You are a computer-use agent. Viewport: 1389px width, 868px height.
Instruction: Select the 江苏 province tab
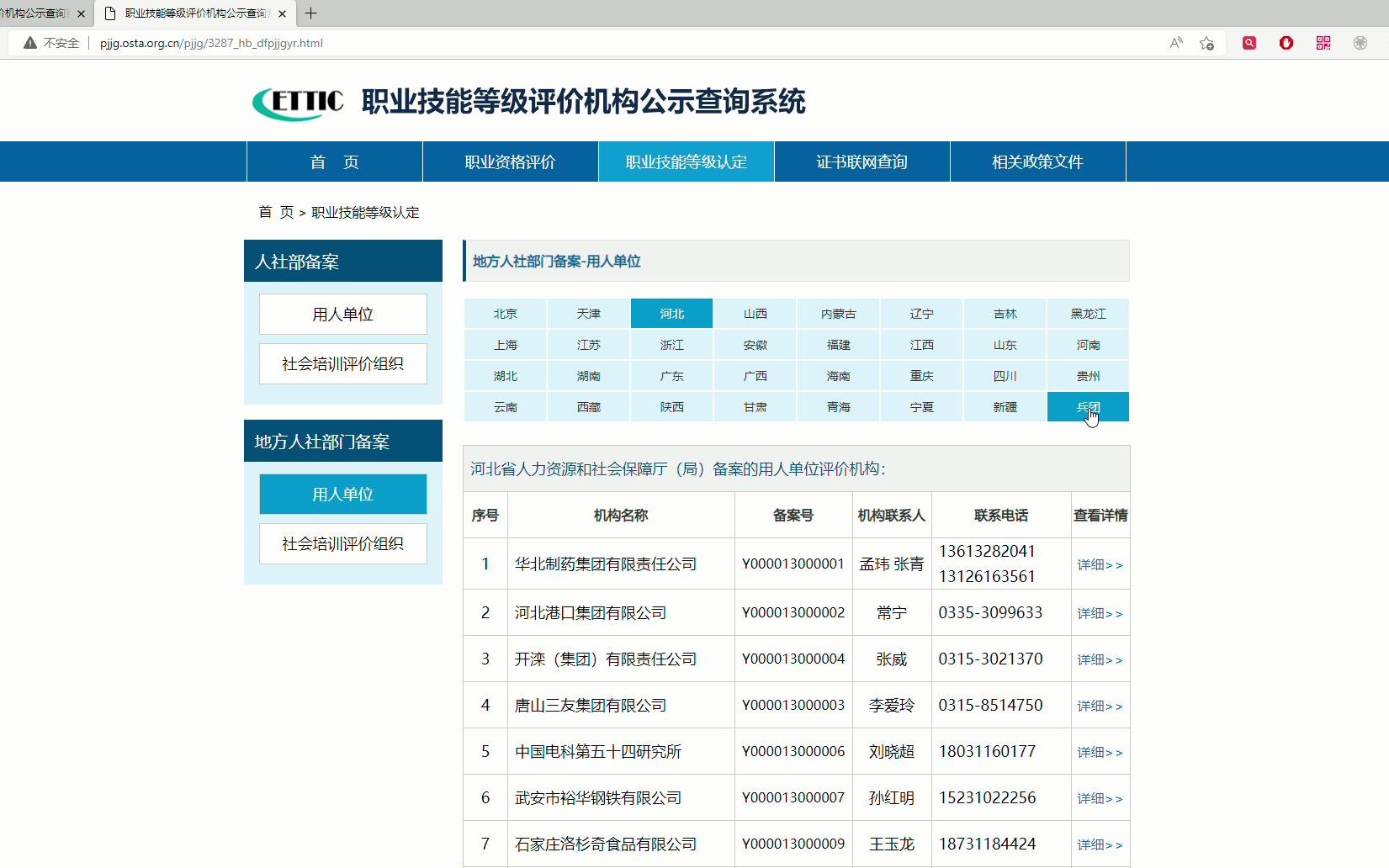coord(589,345)
